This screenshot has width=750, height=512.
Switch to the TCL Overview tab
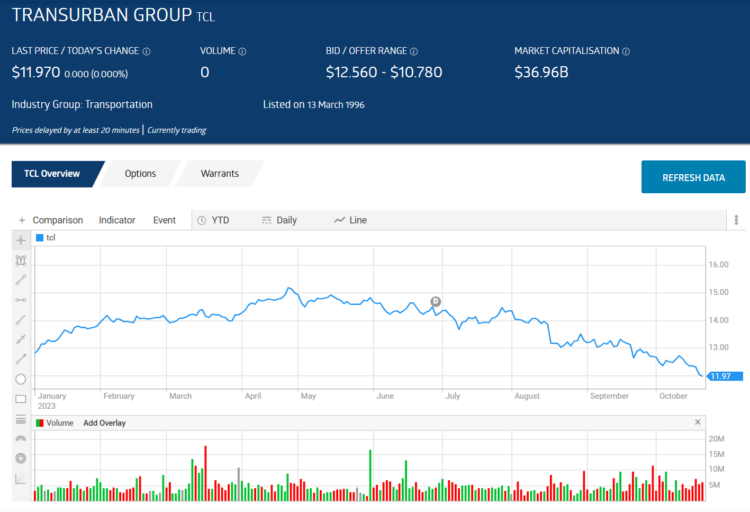pos(53,174)
